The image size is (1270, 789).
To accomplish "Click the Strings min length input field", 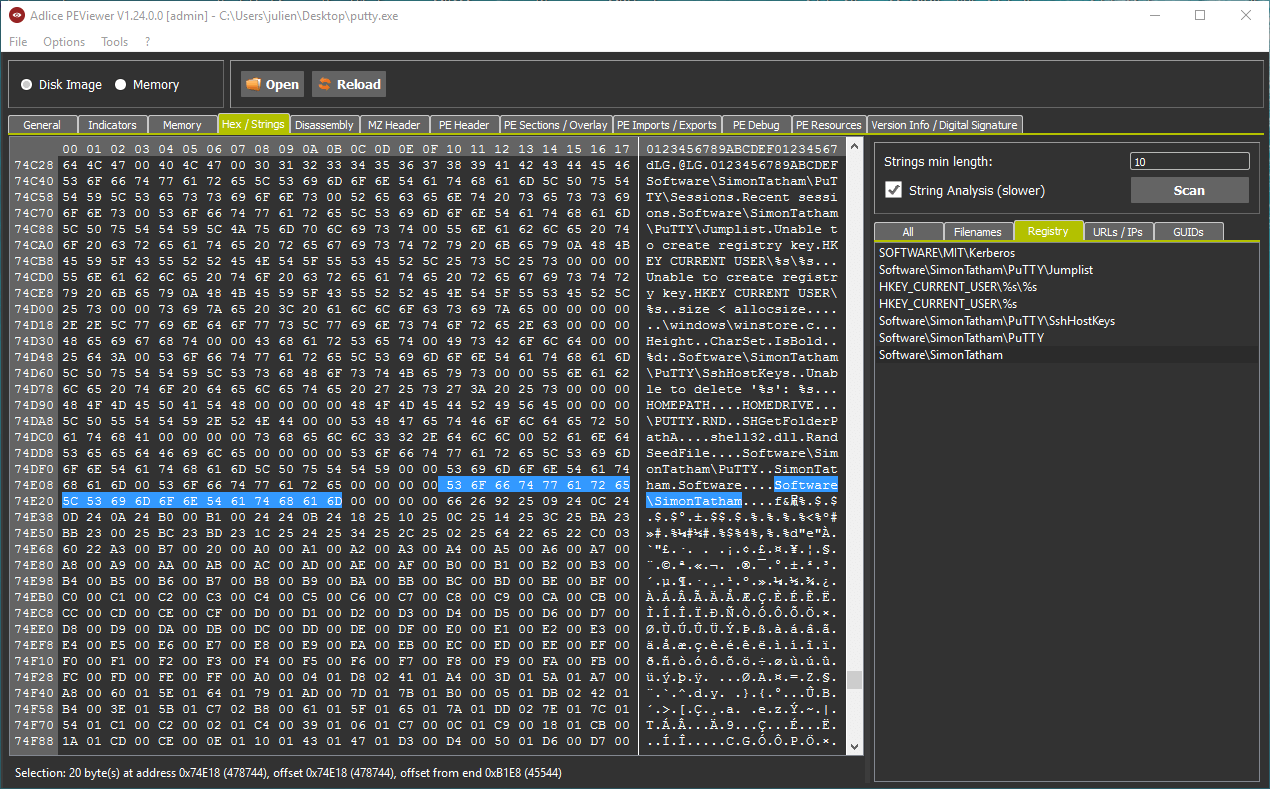I will click(1189, 161).
